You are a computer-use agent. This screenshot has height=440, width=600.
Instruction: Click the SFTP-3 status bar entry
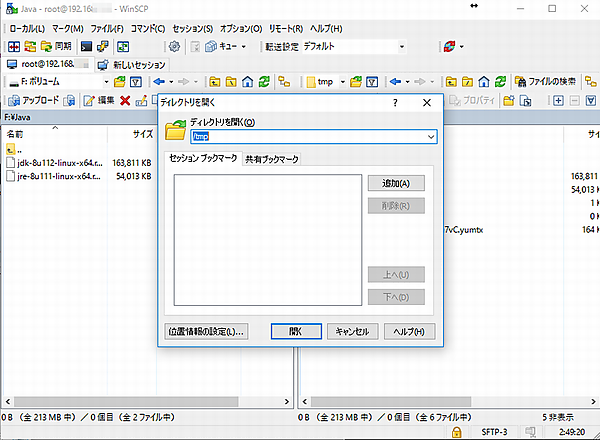494,432
